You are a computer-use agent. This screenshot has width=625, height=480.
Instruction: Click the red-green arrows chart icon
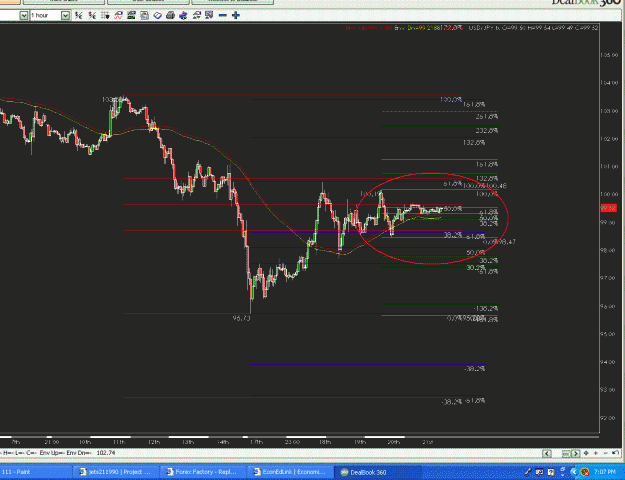click(197, 15)
